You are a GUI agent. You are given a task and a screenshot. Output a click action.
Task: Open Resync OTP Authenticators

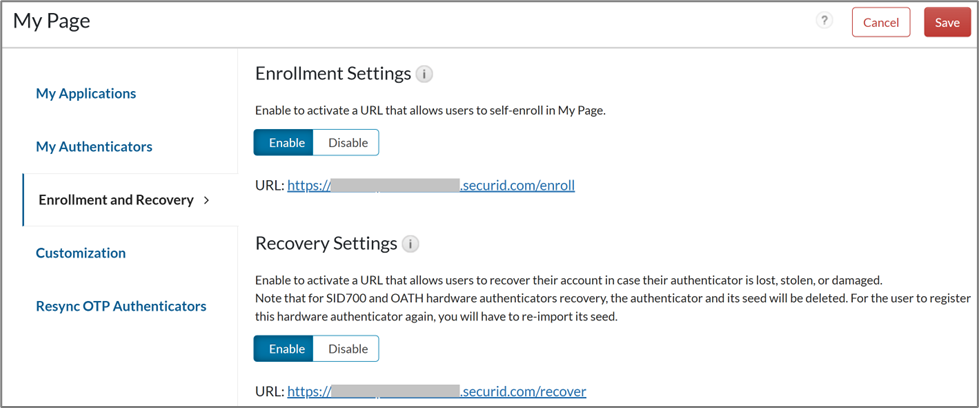(x=121, y=306)
